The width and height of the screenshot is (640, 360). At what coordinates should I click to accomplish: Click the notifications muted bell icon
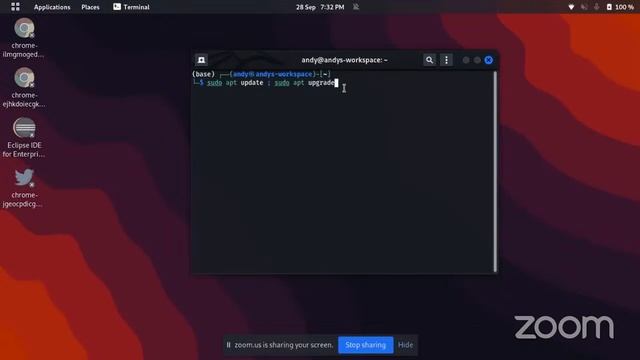(356, 7)
